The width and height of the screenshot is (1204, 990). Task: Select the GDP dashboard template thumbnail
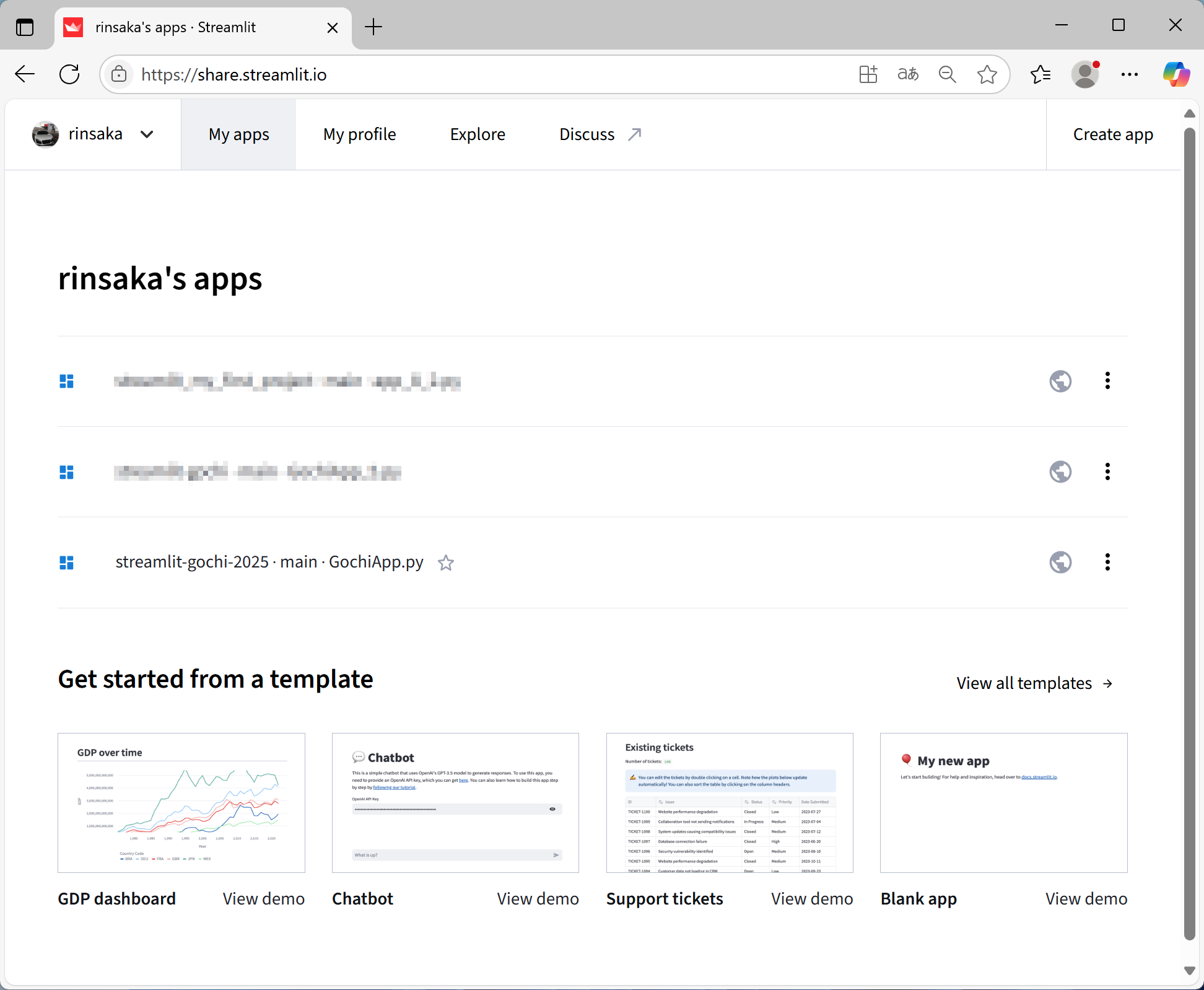(x=181, y=803)
